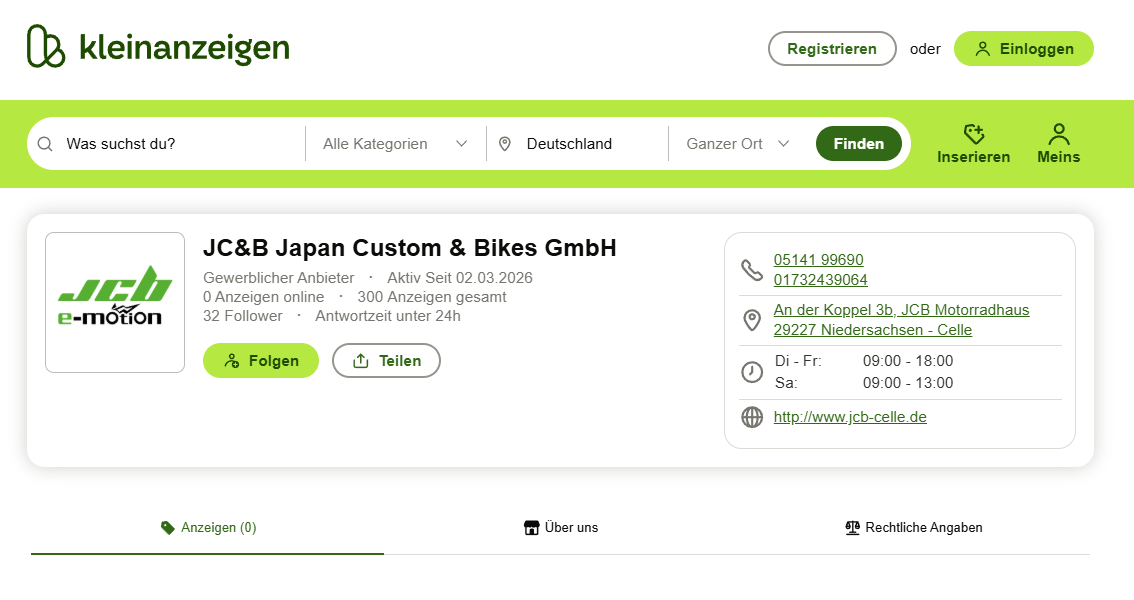
Task: Click the map pin icon beside the address
Action: [x=752, y=320]
